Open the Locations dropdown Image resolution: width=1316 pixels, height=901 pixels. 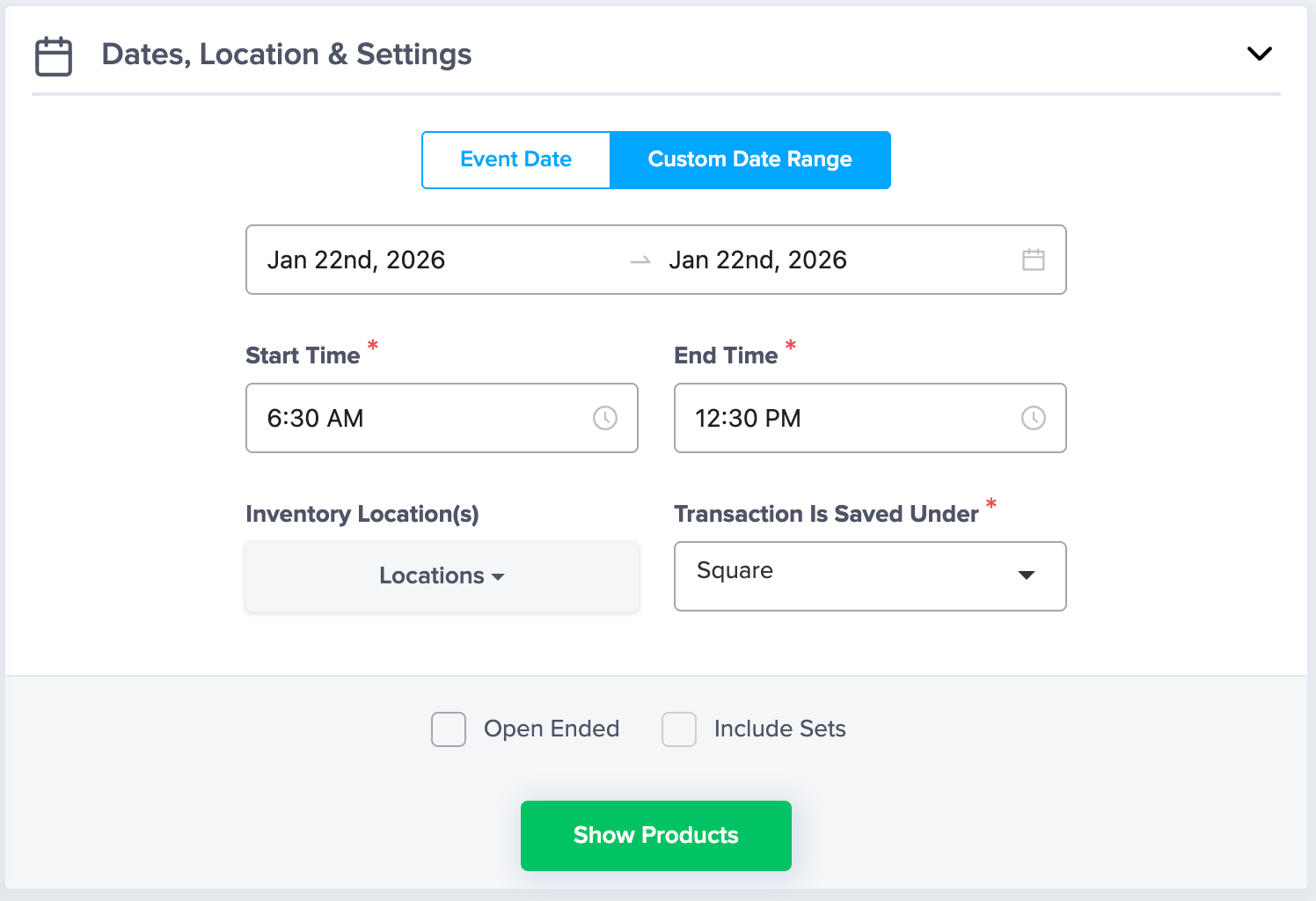(x=442, y=576)
